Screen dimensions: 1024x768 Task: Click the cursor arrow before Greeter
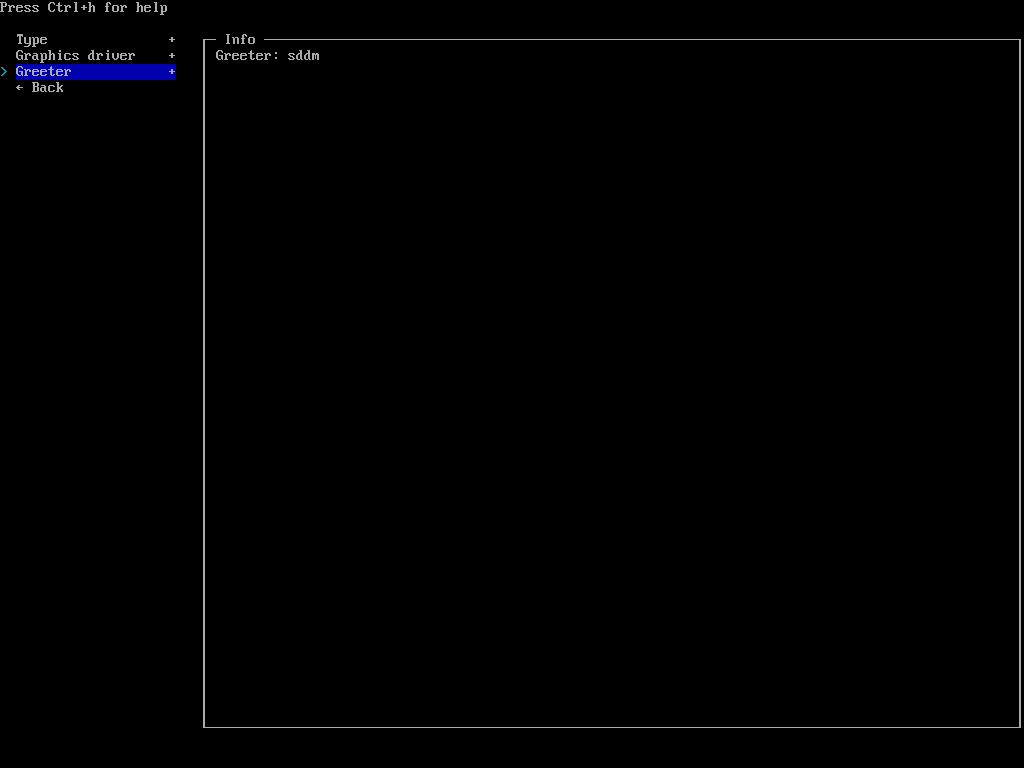(x=4, y=72)
